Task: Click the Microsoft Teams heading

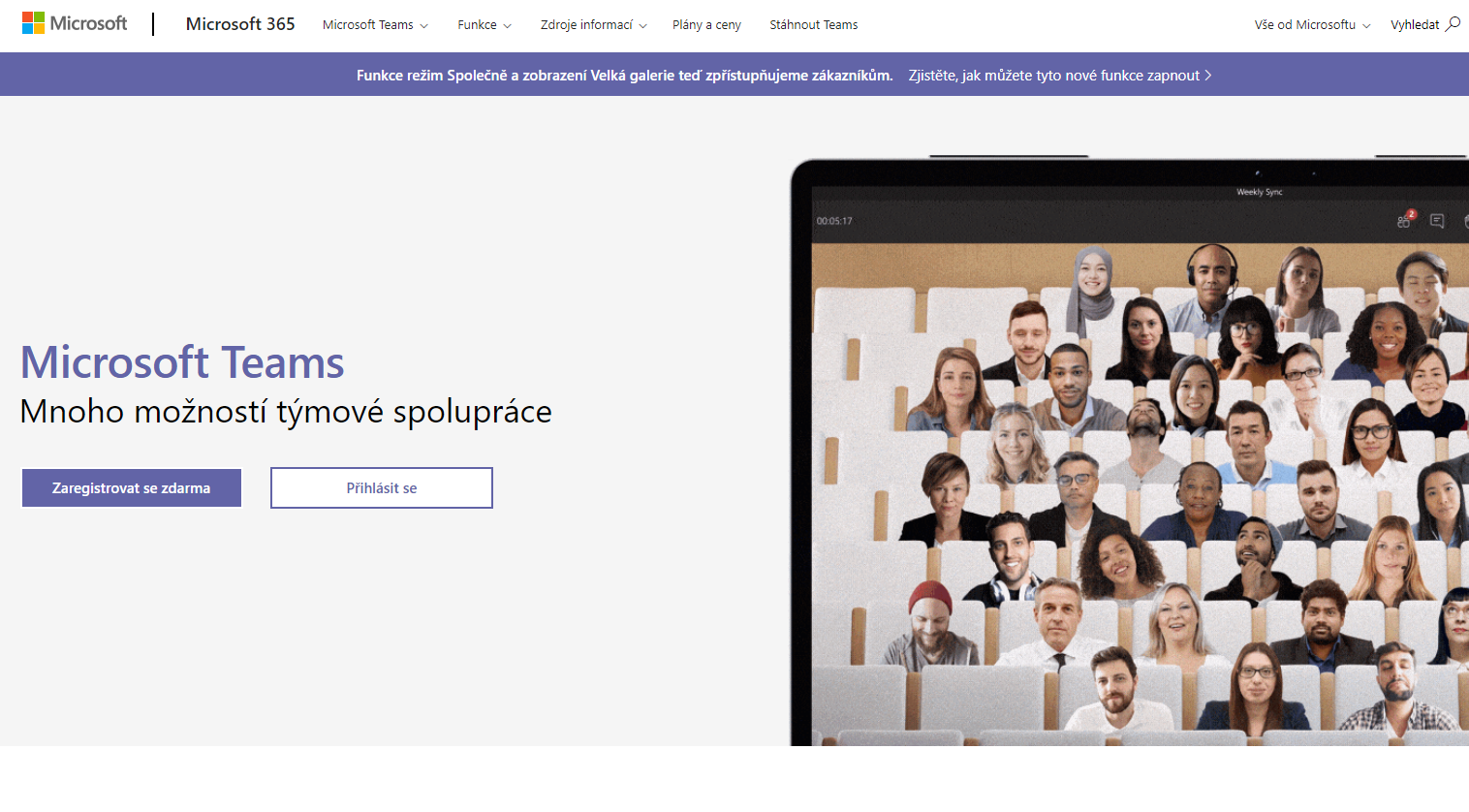Action: [182, 362]
